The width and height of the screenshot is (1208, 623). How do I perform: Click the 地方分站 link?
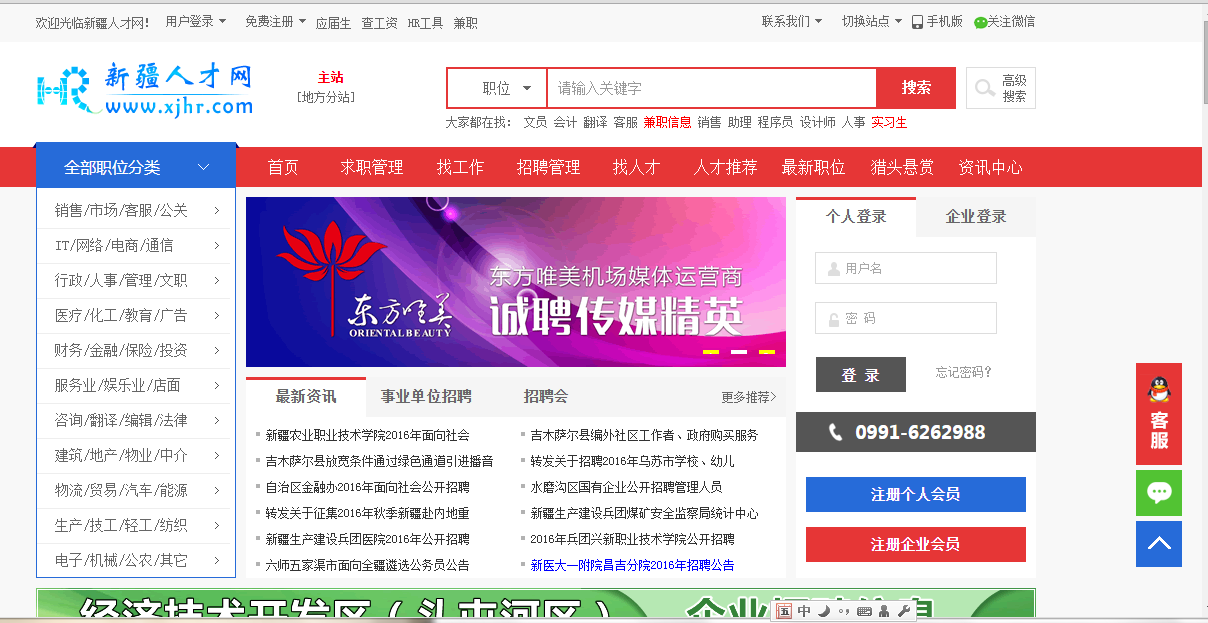coord(326,97)
